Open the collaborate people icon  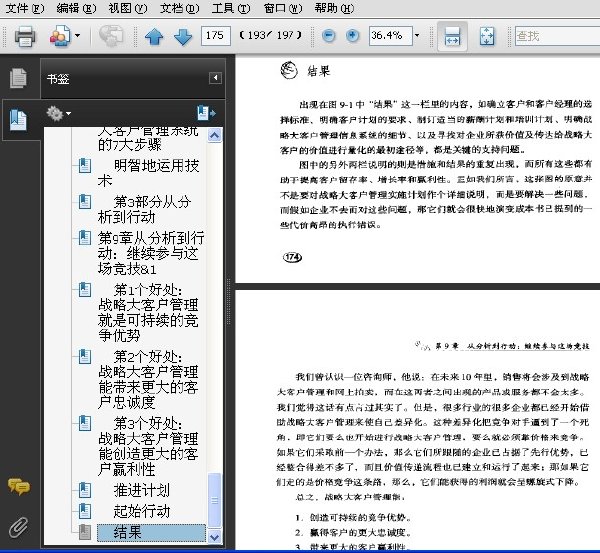(60, 36)
